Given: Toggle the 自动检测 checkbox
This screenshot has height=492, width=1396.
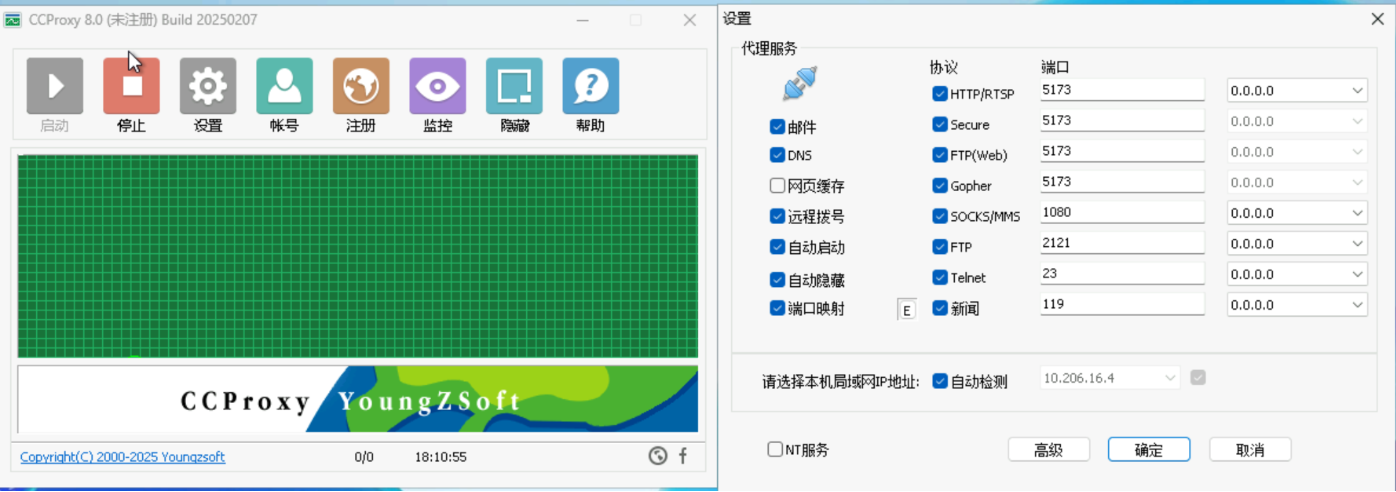Looking at the screenshot, I should point(940,381).
